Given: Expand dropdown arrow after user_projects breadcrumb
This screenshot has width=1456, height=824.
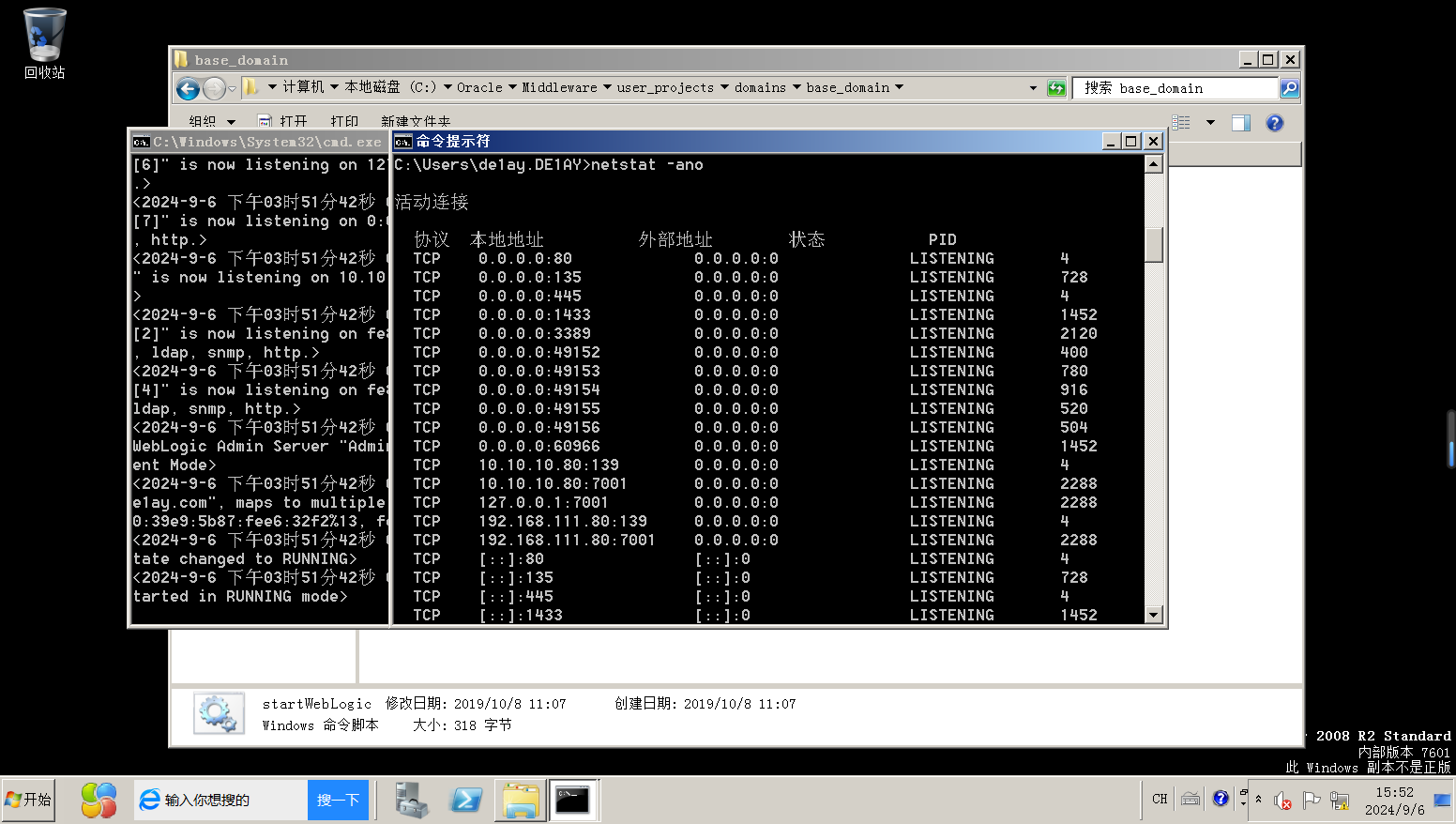Looking at the screenshot, I should [724, 87].
